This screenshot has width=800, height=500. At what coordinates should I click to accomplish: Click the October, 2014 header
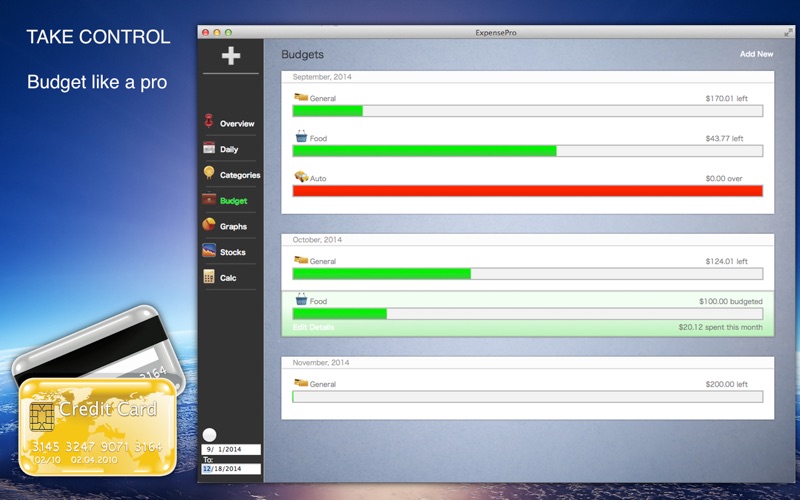317,240
